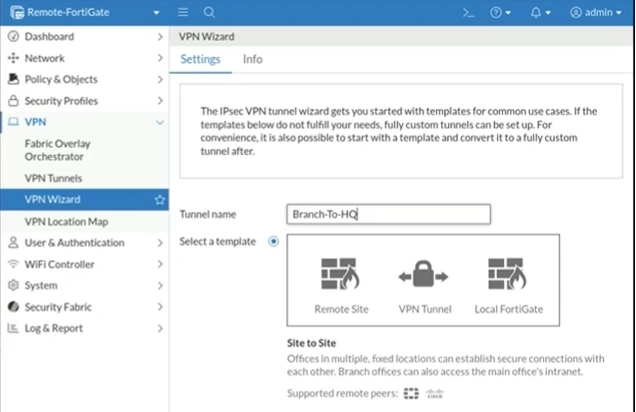Click the WiFi Controller icon
This screenshot has width=636, height=412.
pyautogui.click(x=13, y=264)
